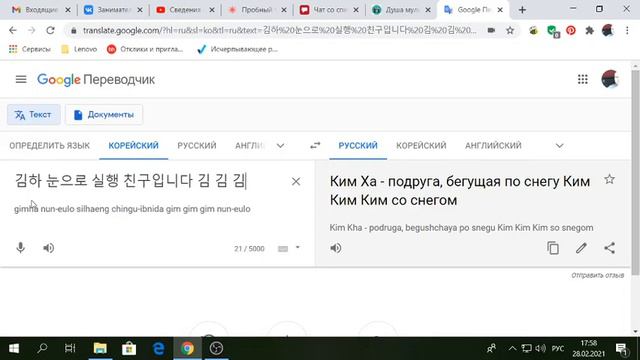Screen dimensions: 640x360
Task: Select Определить язык as source
Action: pos(49,146)
